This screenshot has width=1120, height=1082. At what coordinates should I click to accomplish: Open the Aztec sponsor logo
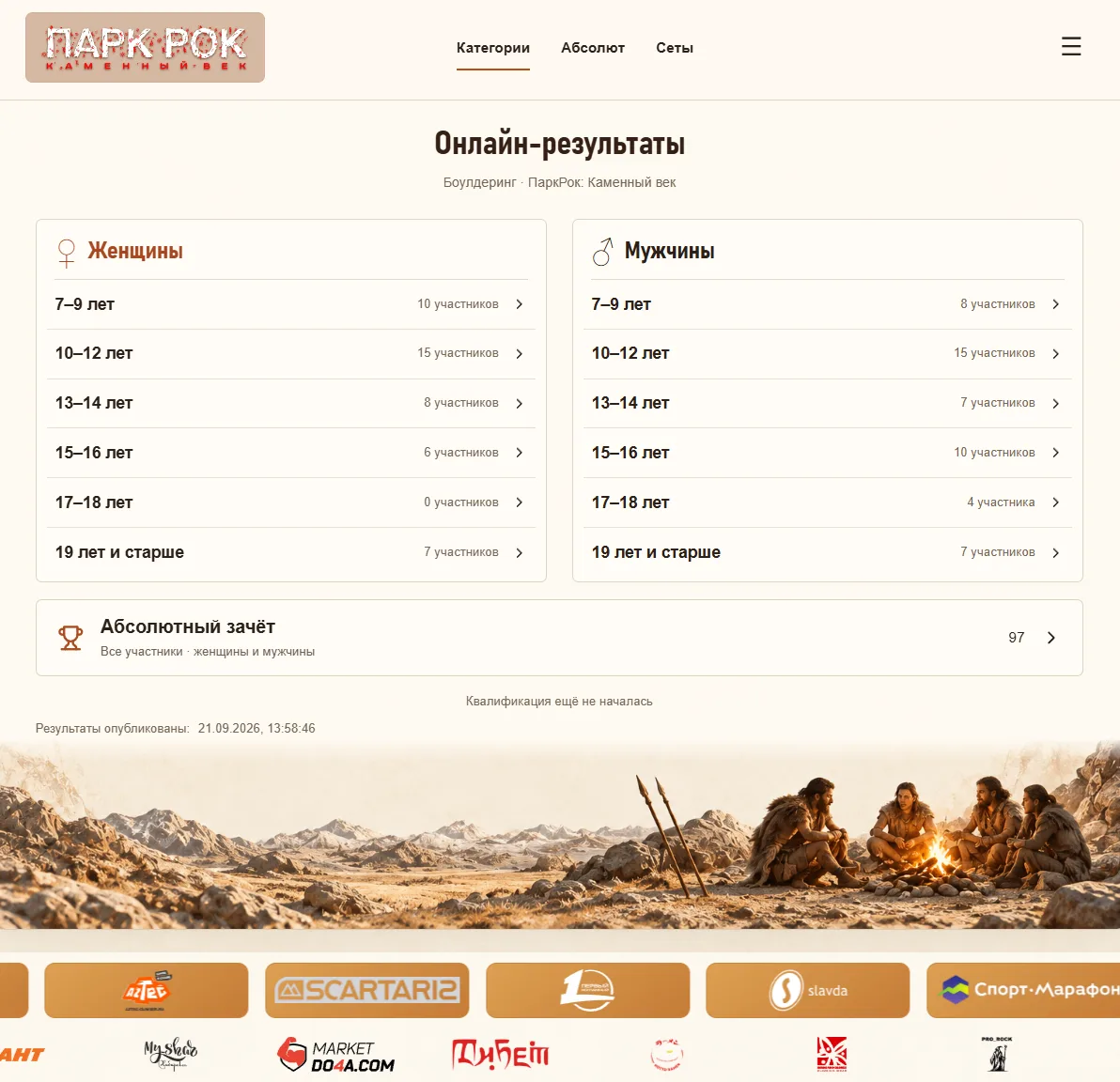pos(147,990)
